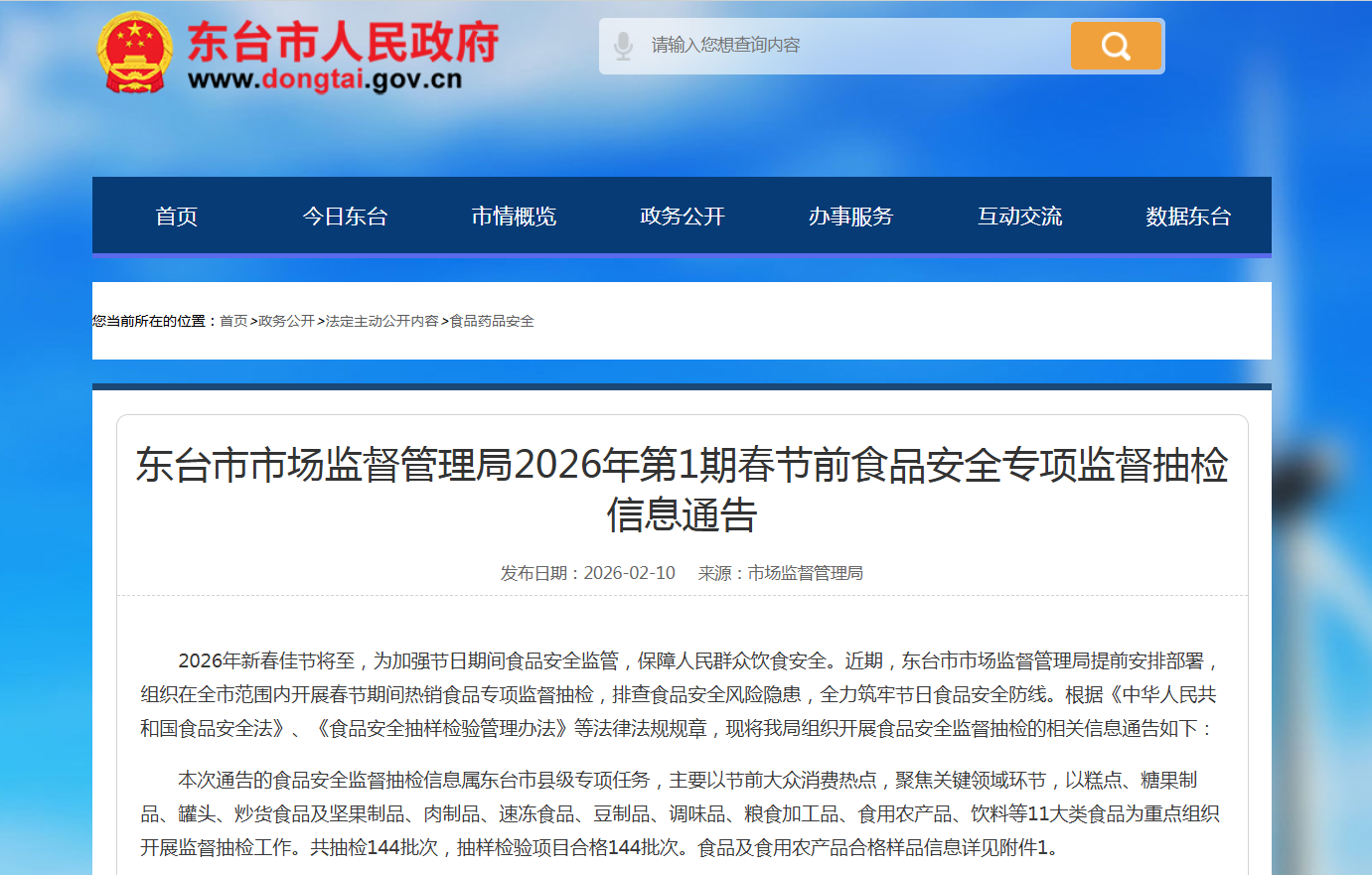Follow the 食品药品安全 breadcrumb link
Image resolution: width=1372 pixels, height=875 pixels.
(492, 321)
